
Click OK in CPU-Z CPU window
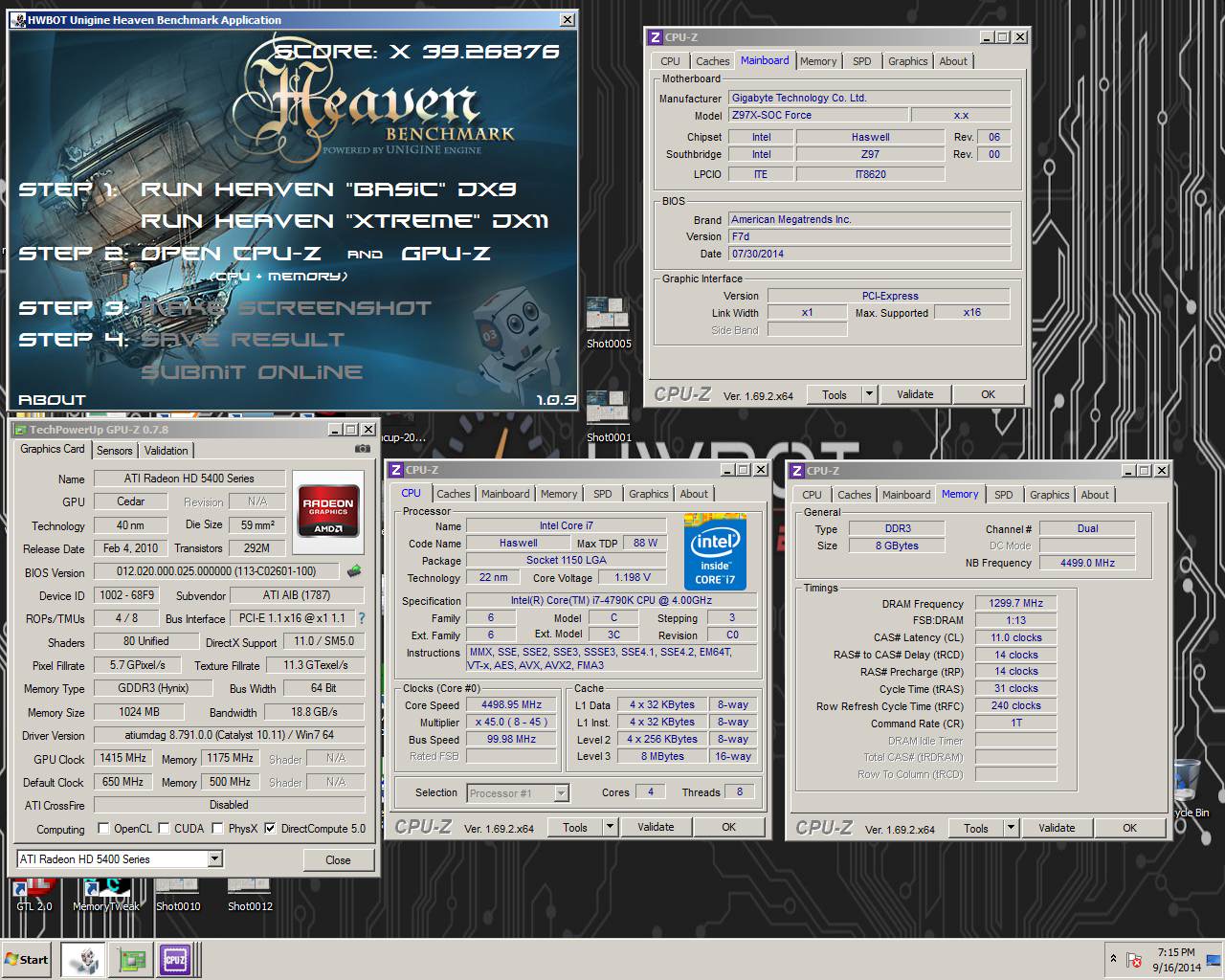point(728,828)
